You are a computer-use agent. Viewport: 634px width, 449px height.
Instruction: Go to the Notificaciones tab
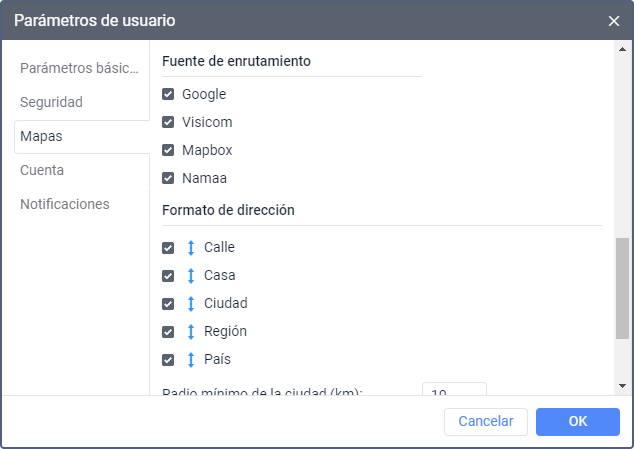tap(65, 204)
